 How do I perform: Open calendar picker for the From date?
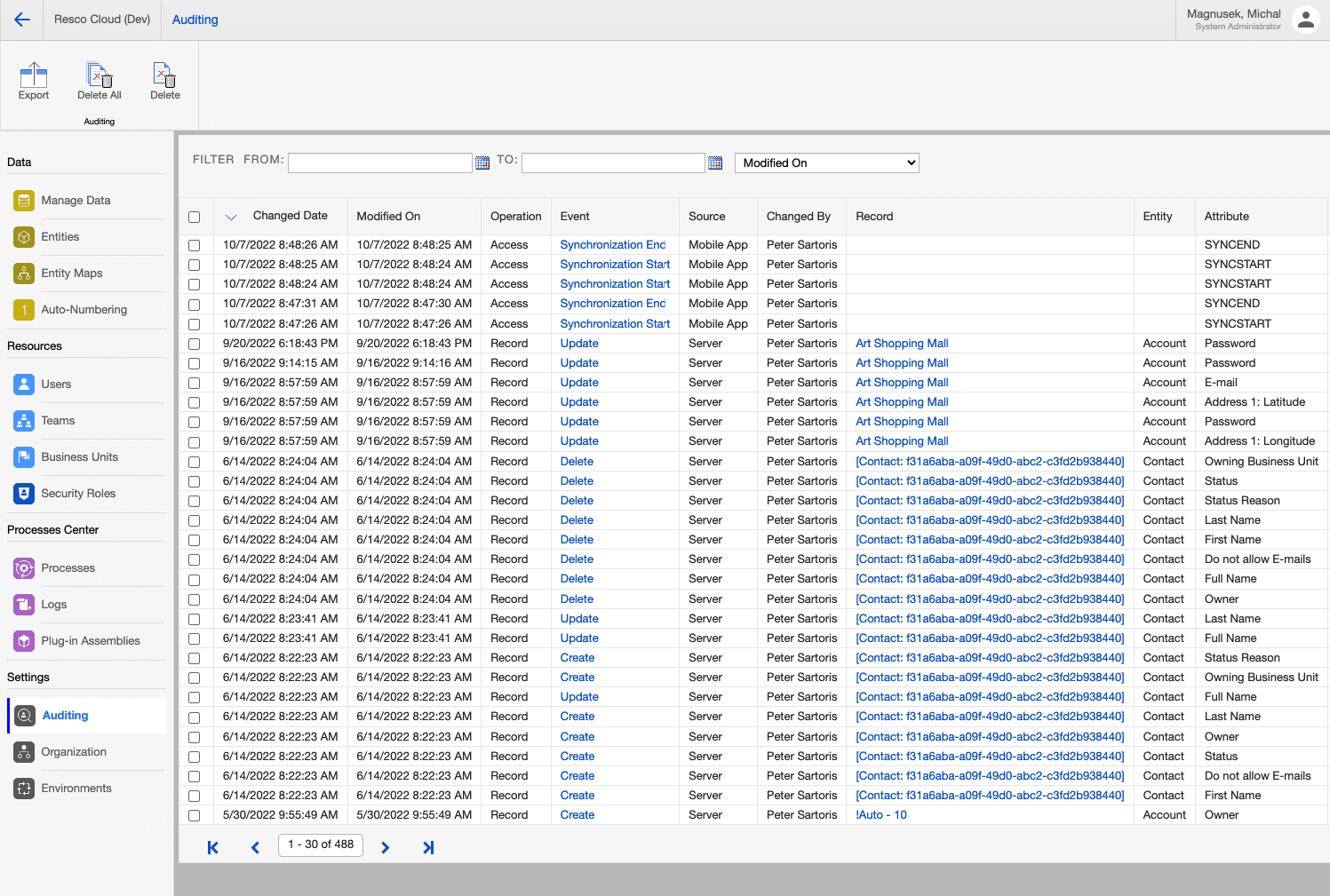tap(482, 163)
